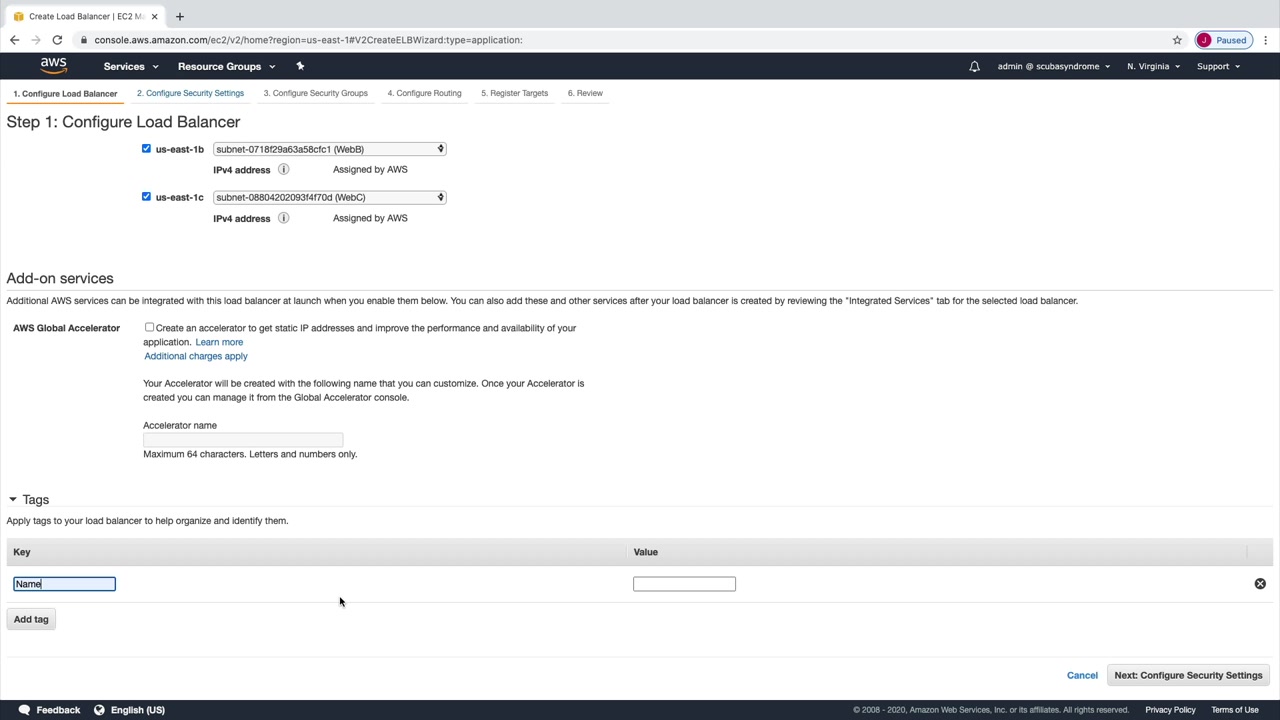This screenshot has width=1280, height=720.
Task: Reload the page
Action: (57, 40)
